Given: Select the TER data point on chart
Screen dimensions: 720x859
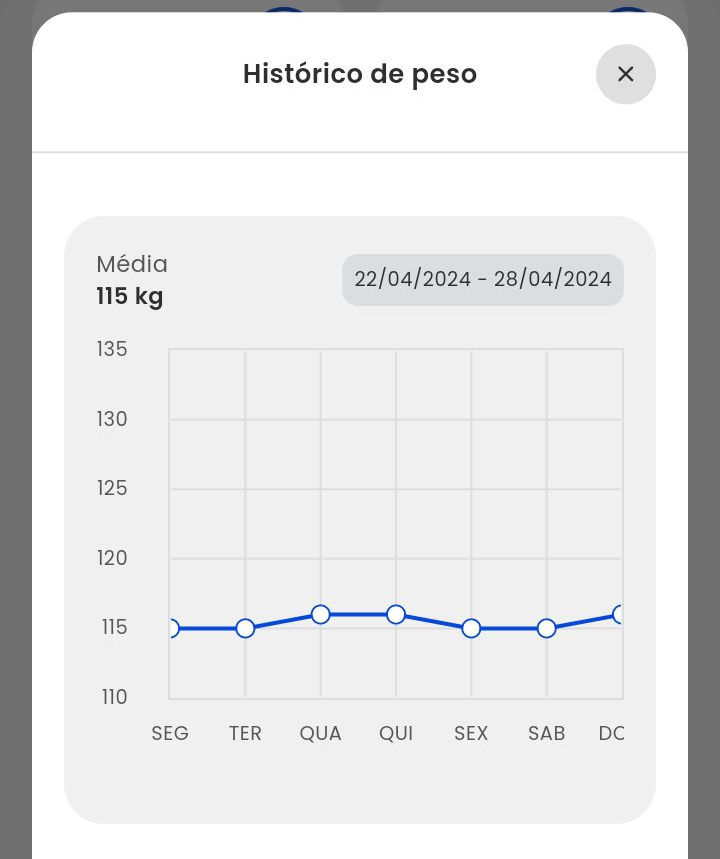Looking at the screenshot, I should point(245,628).
